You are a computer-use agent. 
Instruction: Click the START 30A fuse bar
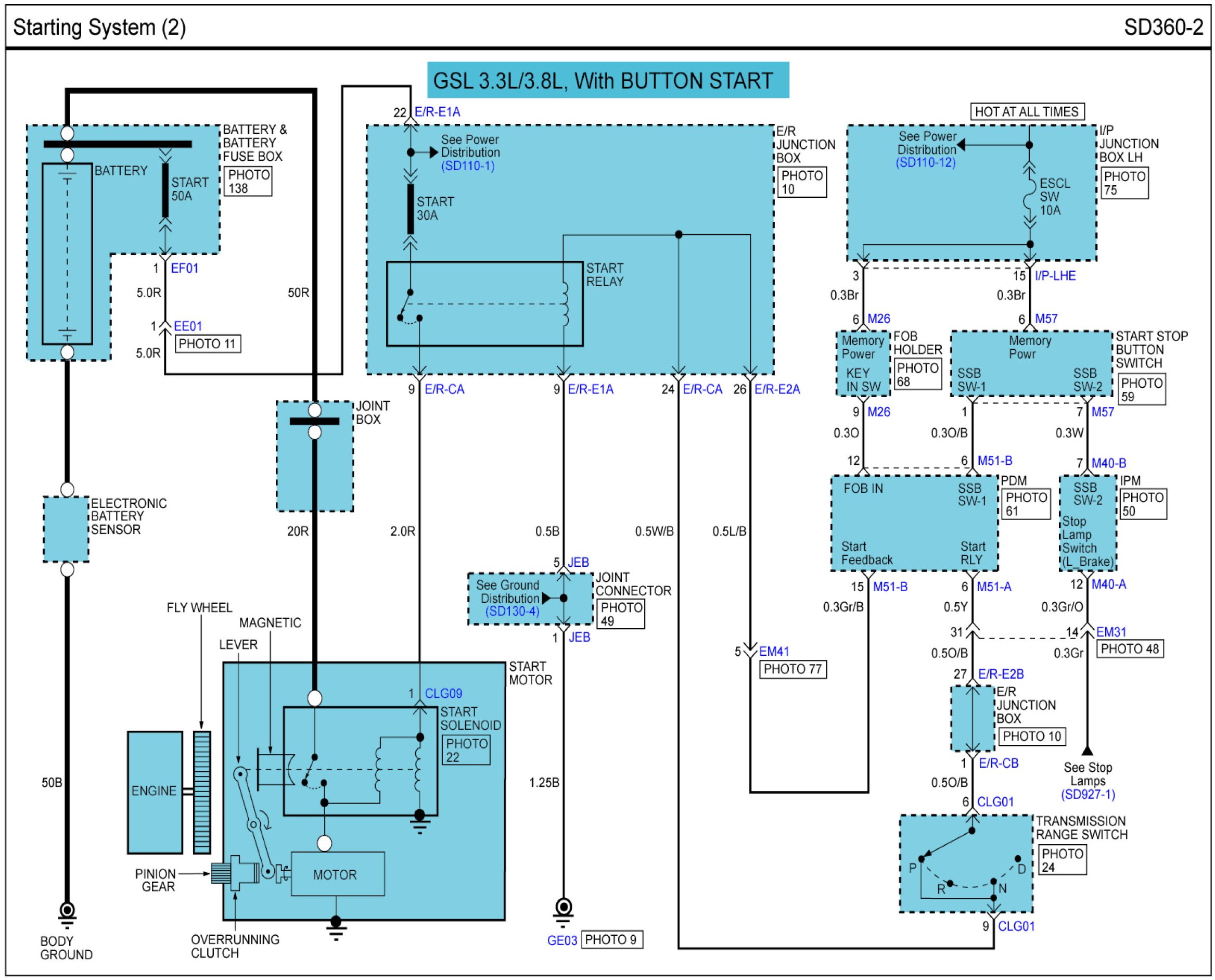point(410,208)
